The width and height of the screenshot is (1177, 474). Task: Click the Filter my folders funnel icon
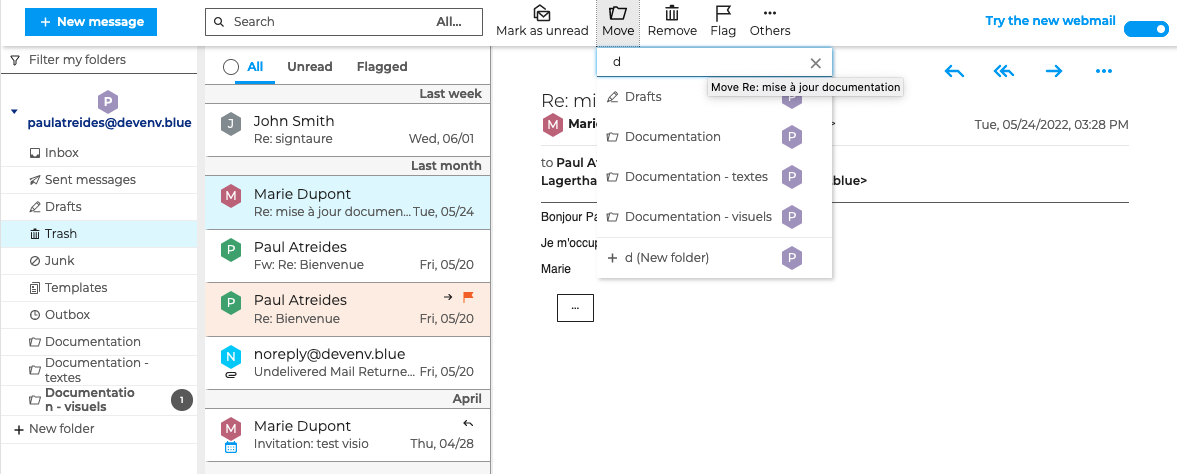[x=14, y=60]
